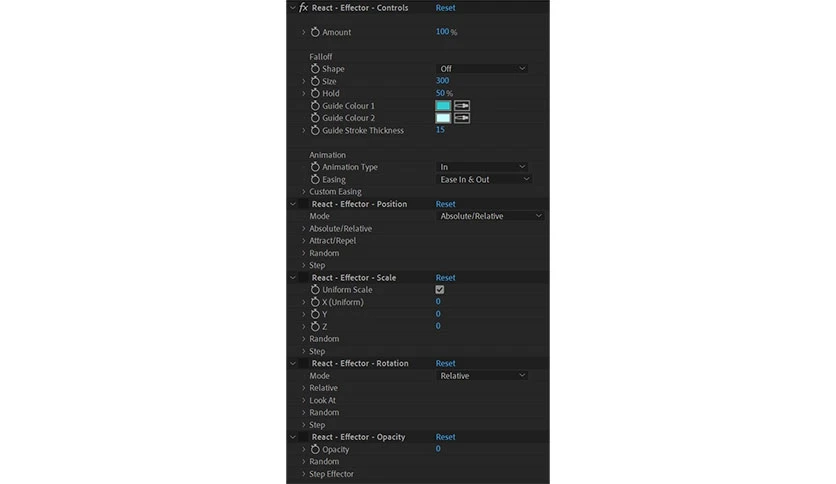This screenshot has height=484, width=836.
Task: Open the Guide Colour 1 swatch
Action: (x=443, y=106)
